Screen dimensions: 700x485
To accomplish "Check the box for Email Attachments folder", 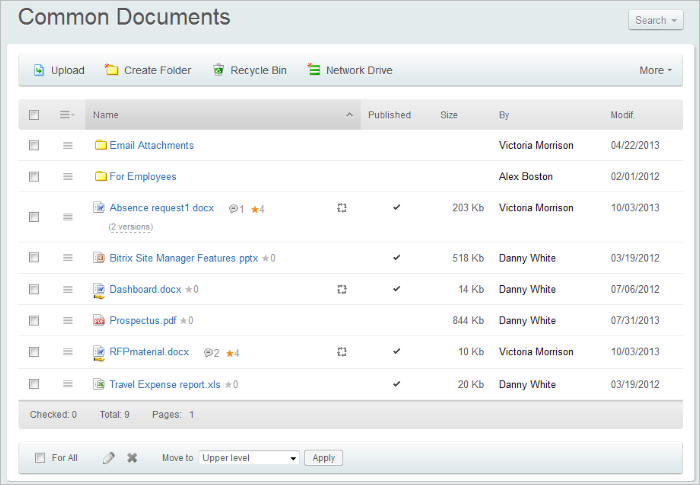I will click(x=34, y=146).
